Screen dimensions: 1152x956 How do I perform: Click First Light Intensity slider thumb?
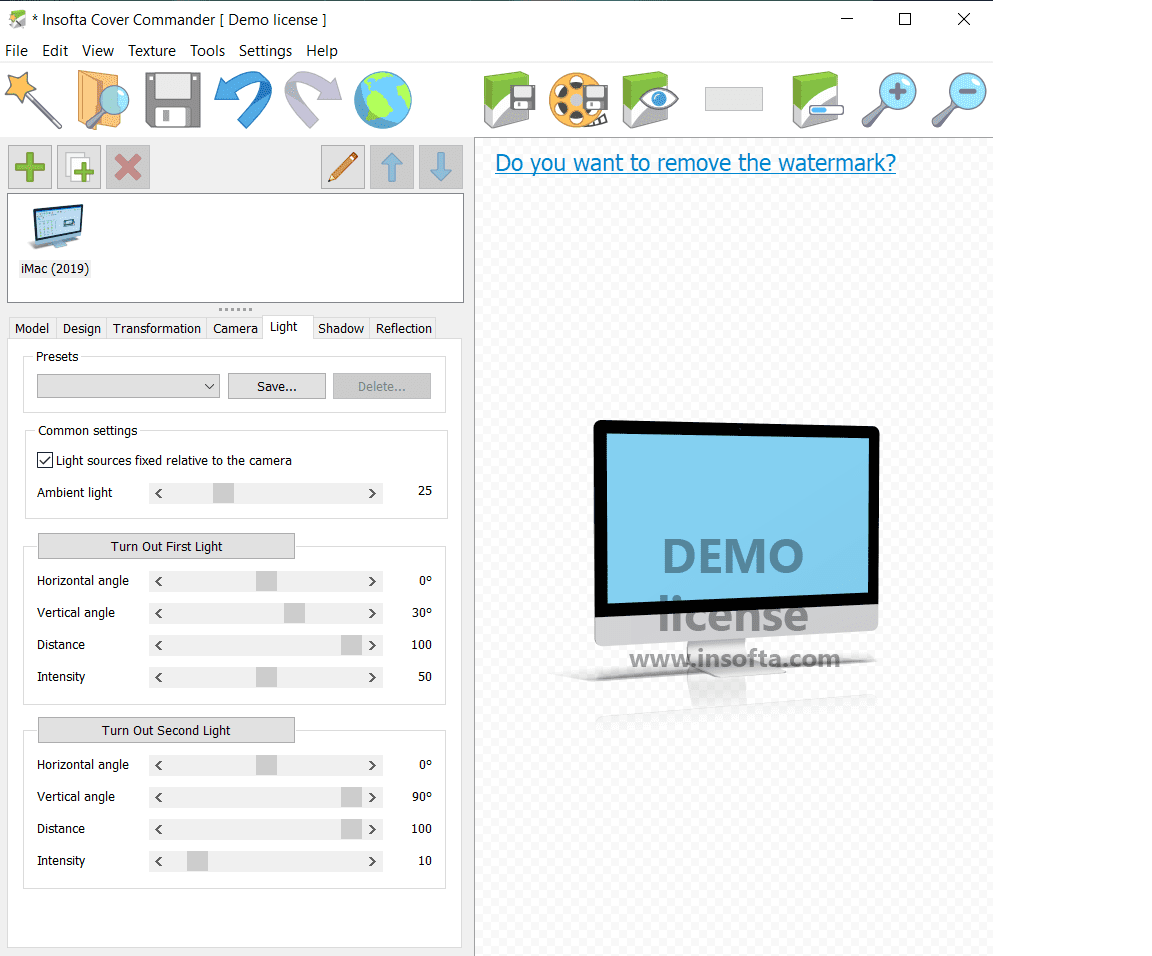(267, 677)
